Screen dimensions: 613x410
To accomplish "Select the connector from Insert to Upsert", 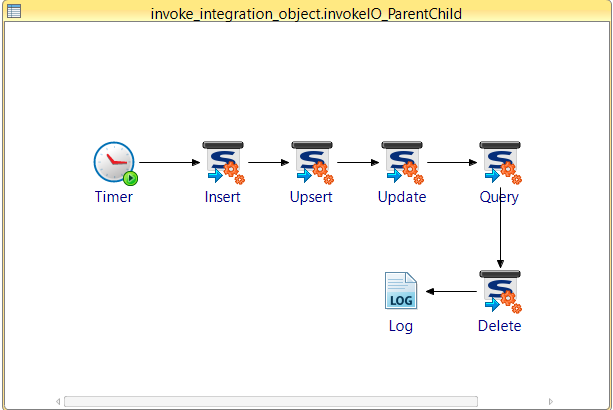I will [269, 162].
